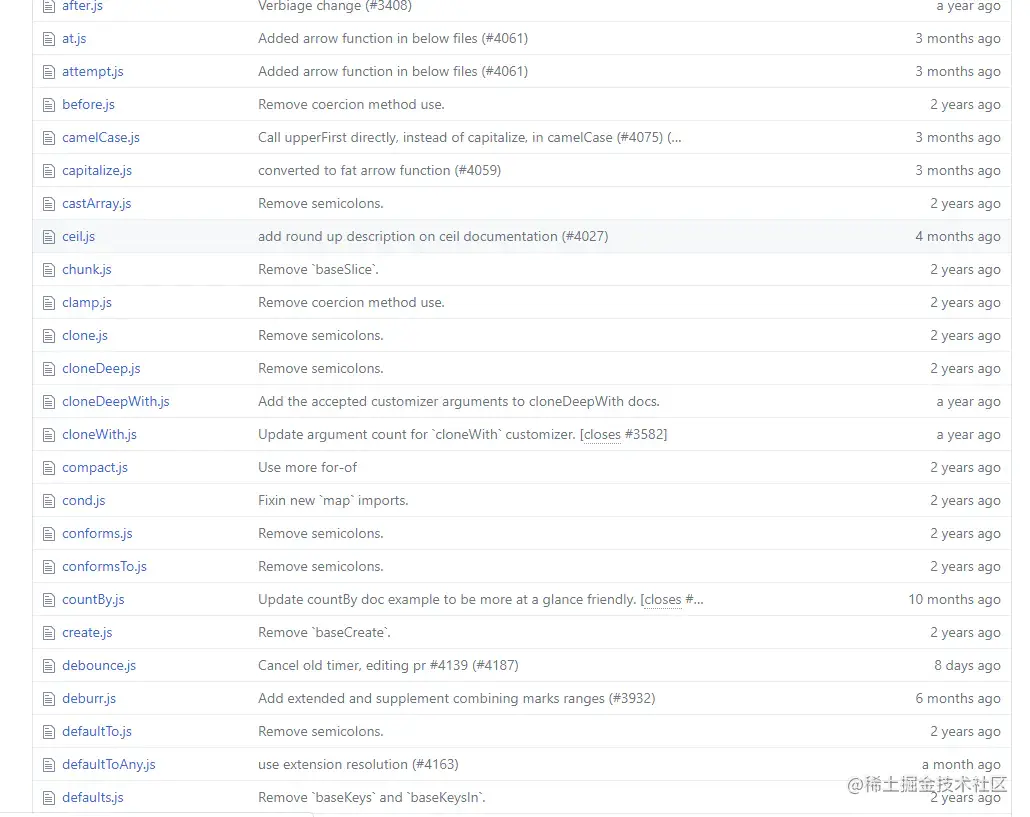1030x817 pixels.
Task: Open commit 'converted to fat arrow function (#4059)'
Action: pyautogui.click(x=379, y=171)
